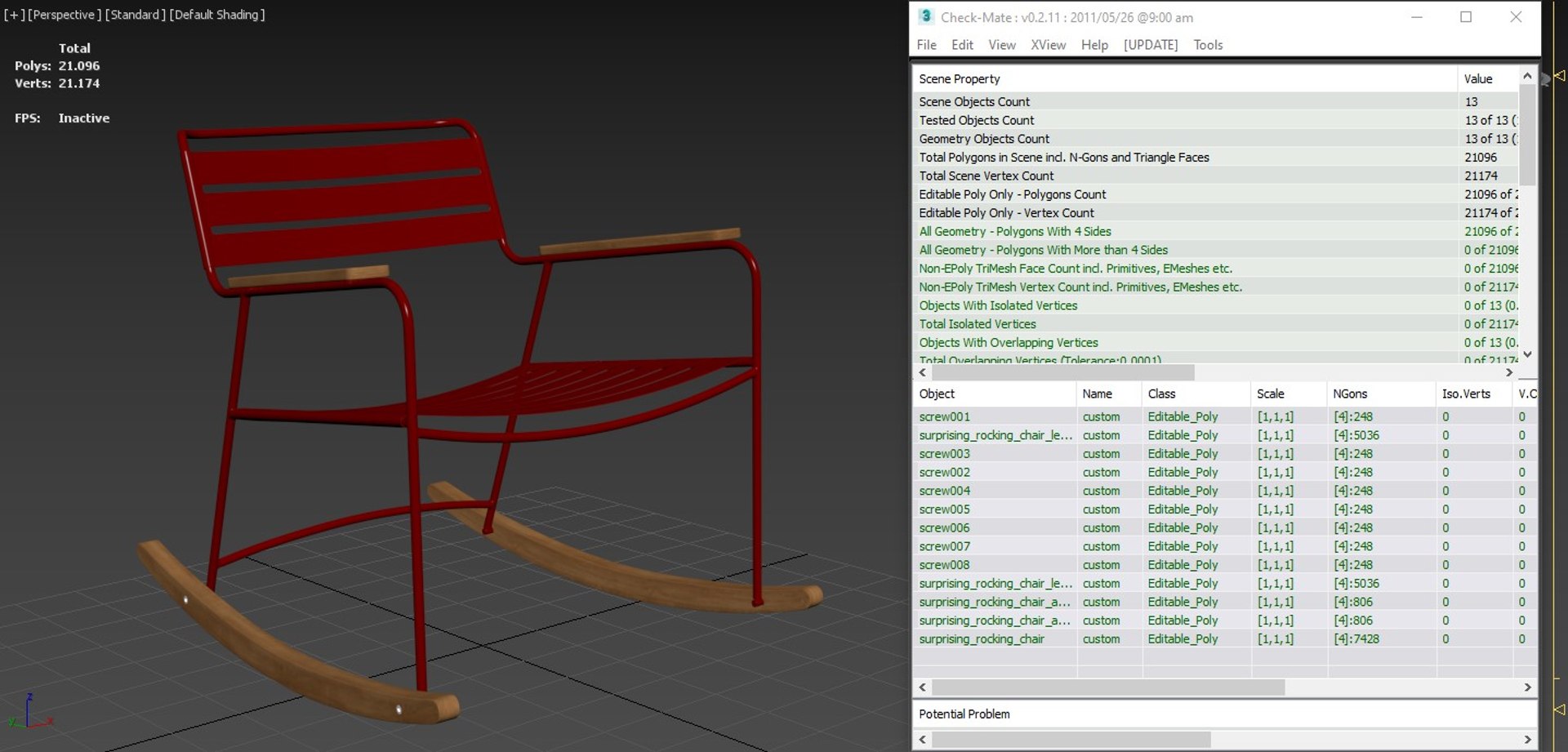Image resolution: width=1568 pixels, height=752 pixels.
Task: Click the Check-Mate app icon in title bar
Action: [925, 16]
